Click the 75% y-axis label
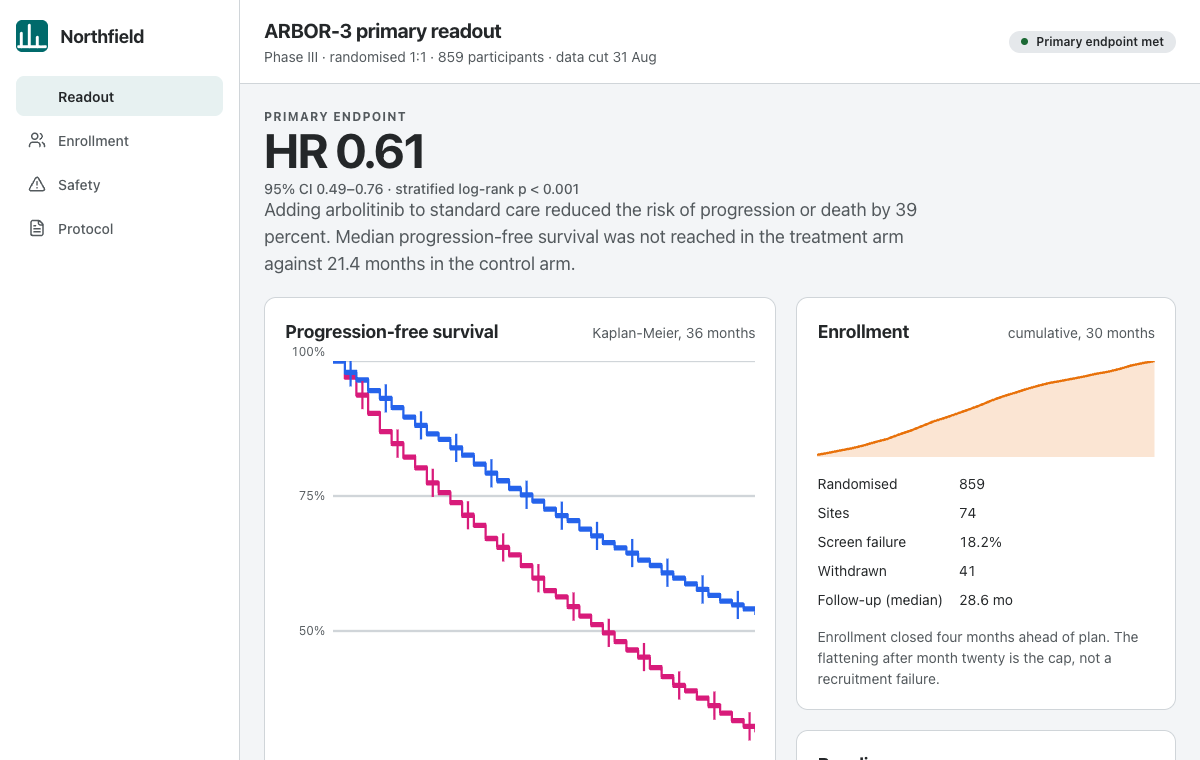Image resolution: width=1200 pixels, height=760 pixels. 311,496
